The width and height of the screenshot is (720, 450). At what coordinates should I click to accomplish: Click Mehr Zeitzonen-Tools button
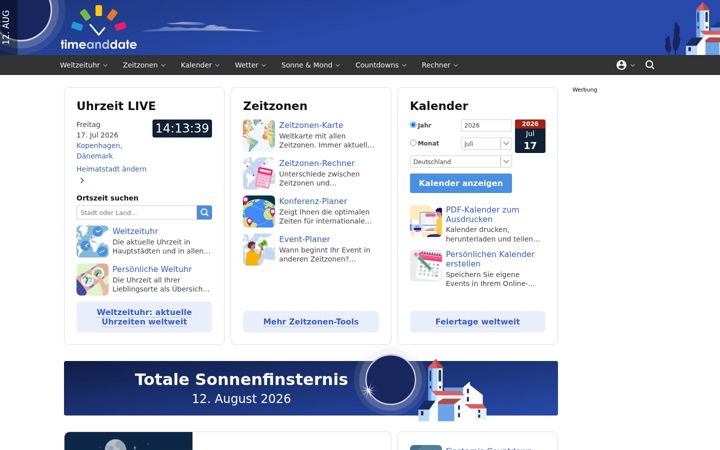click(x=311, y=321)
